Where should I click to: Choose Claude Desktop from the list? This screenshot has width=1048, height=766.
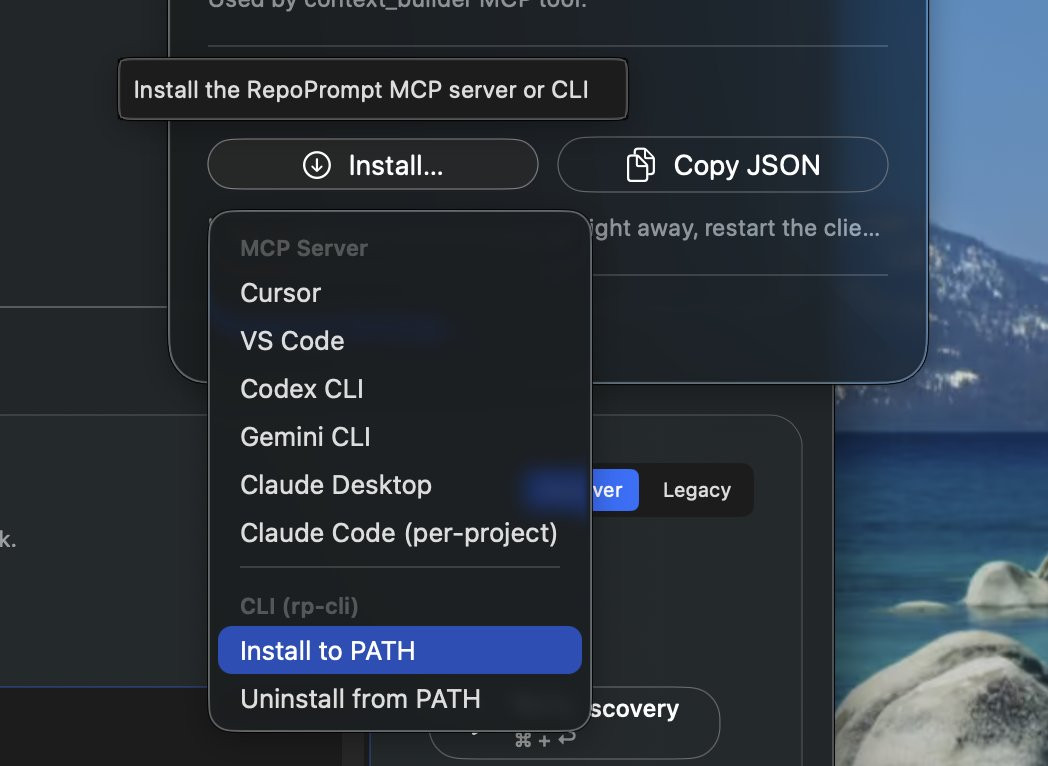click(x=400, y=485)
